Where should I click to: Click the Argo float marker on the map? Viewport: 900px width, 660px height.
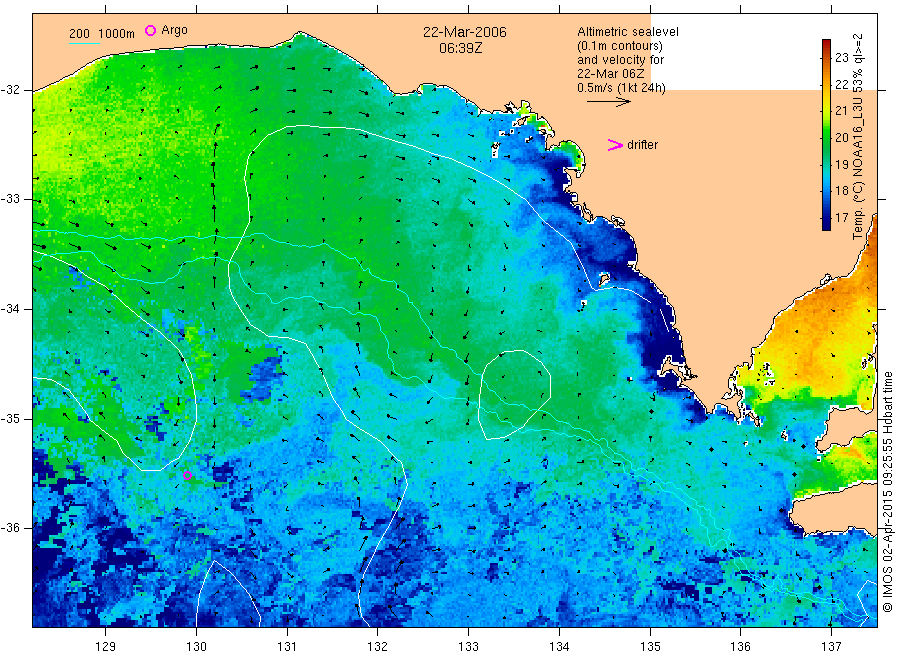point(187,475)
